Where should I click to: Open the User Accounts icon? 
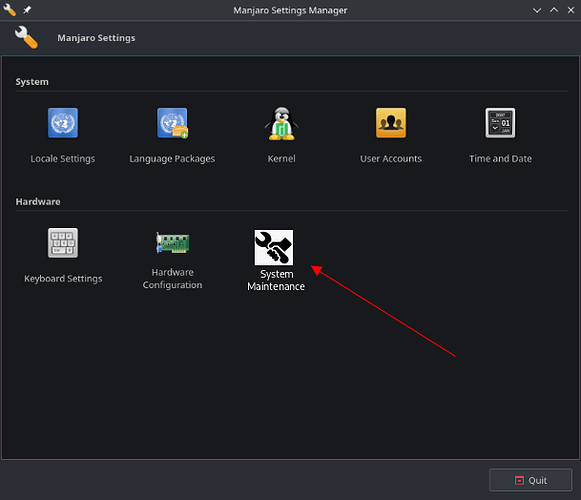click(x=391, y=123)
